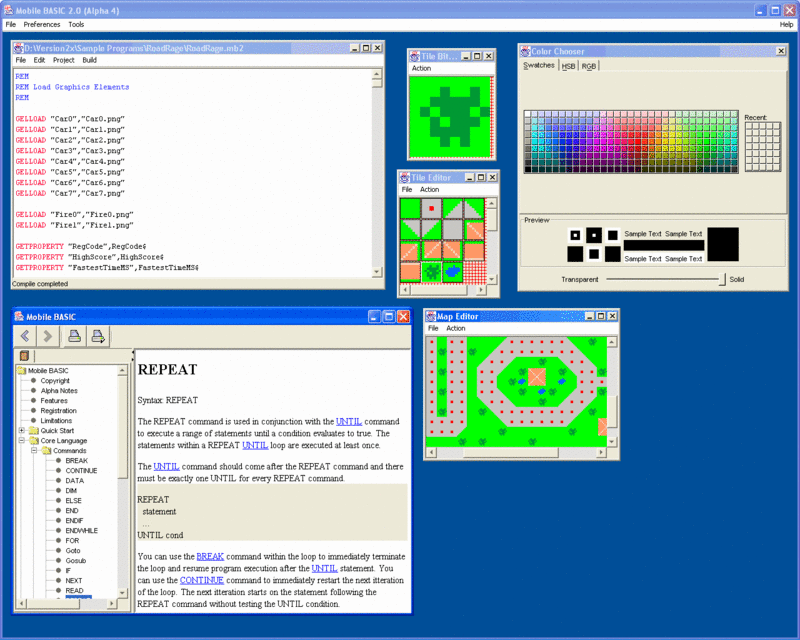
Task: Pick the plain green tile in Tile Editor
Action: (410, 208)
